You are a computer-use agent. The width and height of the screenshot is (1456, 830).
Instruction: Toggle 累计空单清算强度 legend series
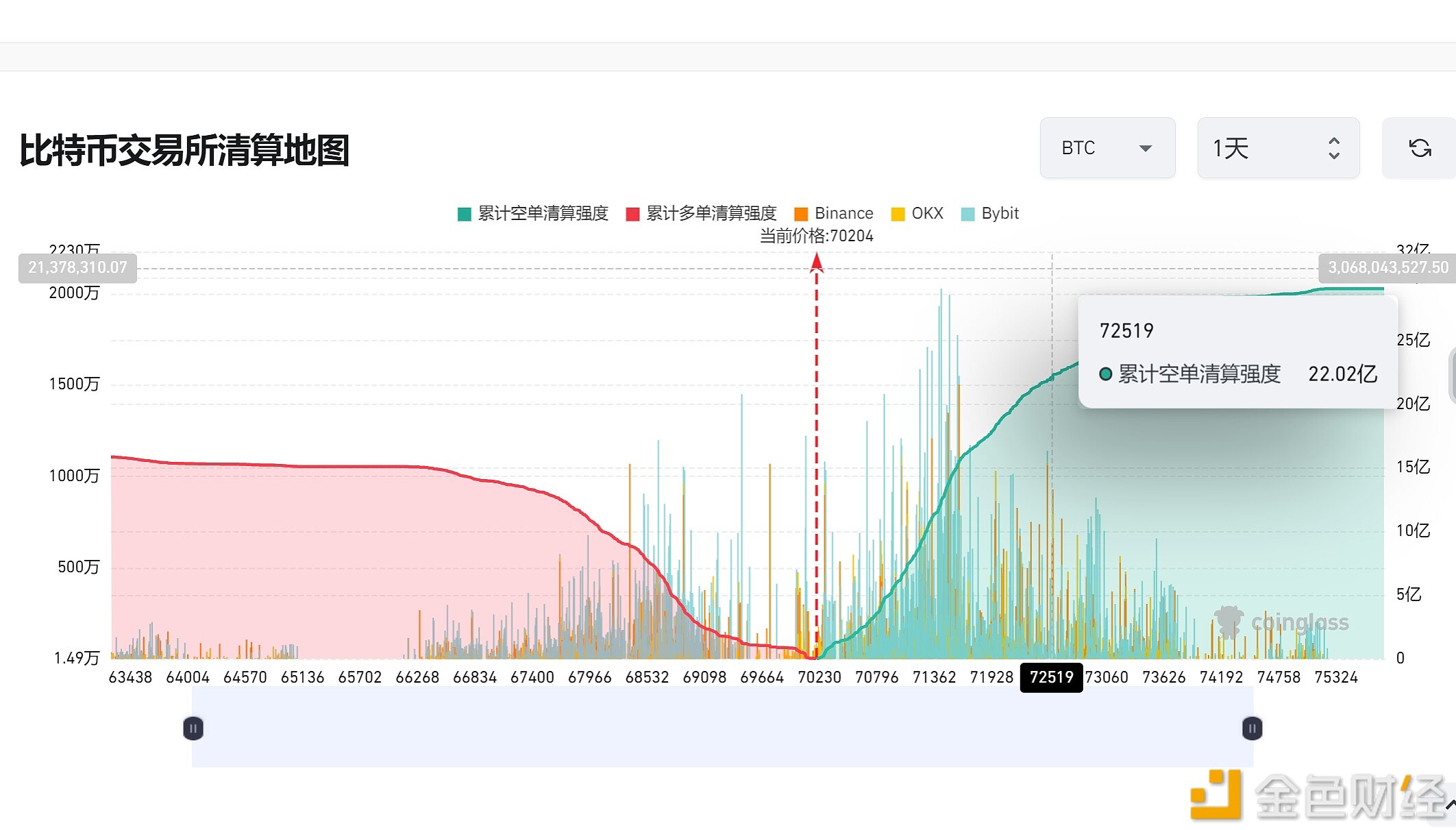point(532,214)
